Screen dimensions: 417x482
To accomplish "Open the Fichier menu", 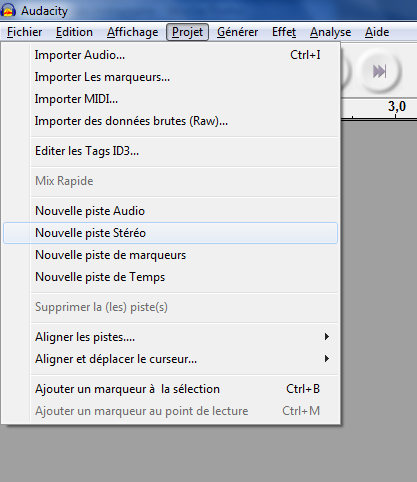I will tap(24, 32).
